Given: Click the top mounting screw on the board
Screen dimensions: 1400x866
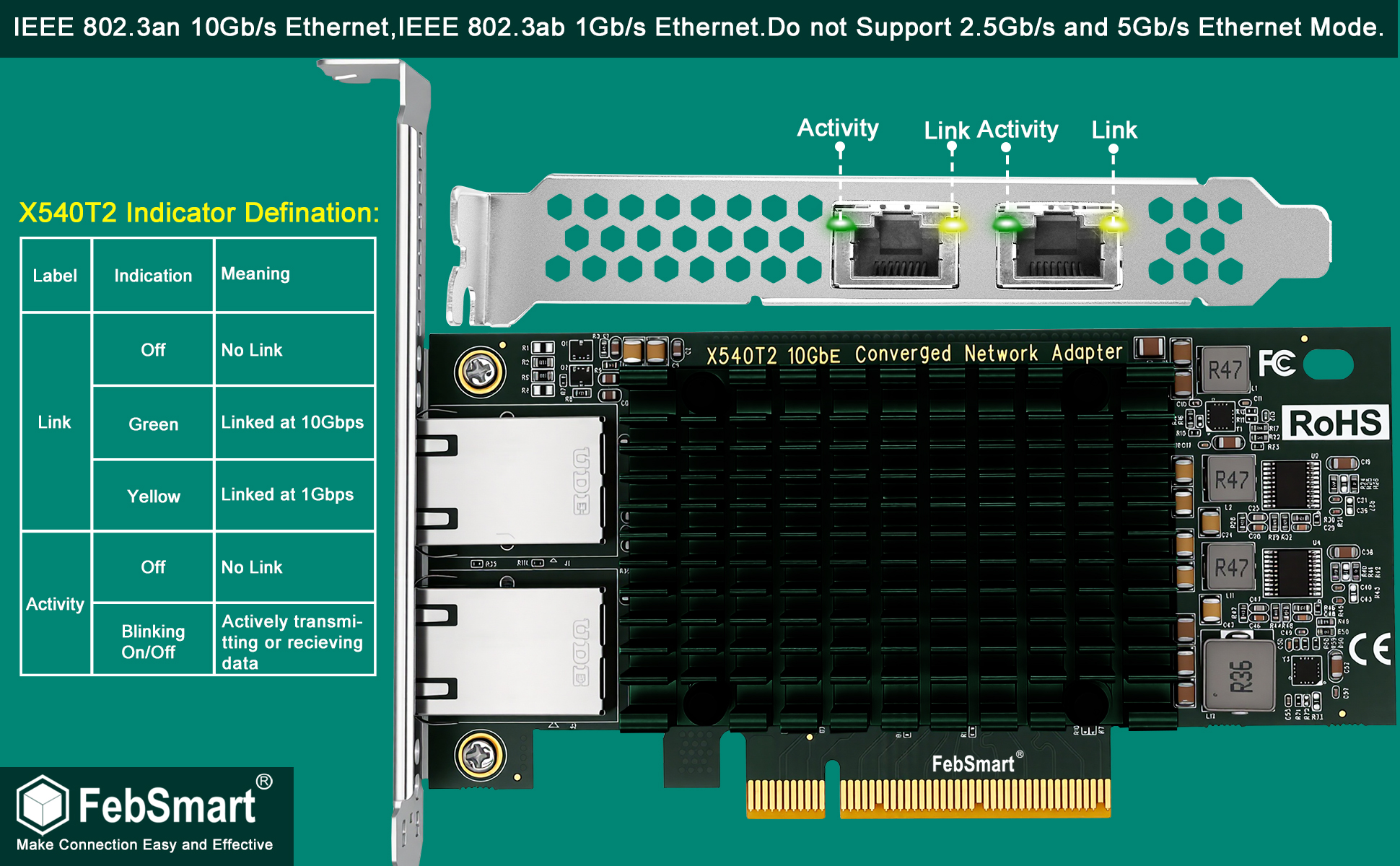Looking at the screenshot, I should (480, 372).
